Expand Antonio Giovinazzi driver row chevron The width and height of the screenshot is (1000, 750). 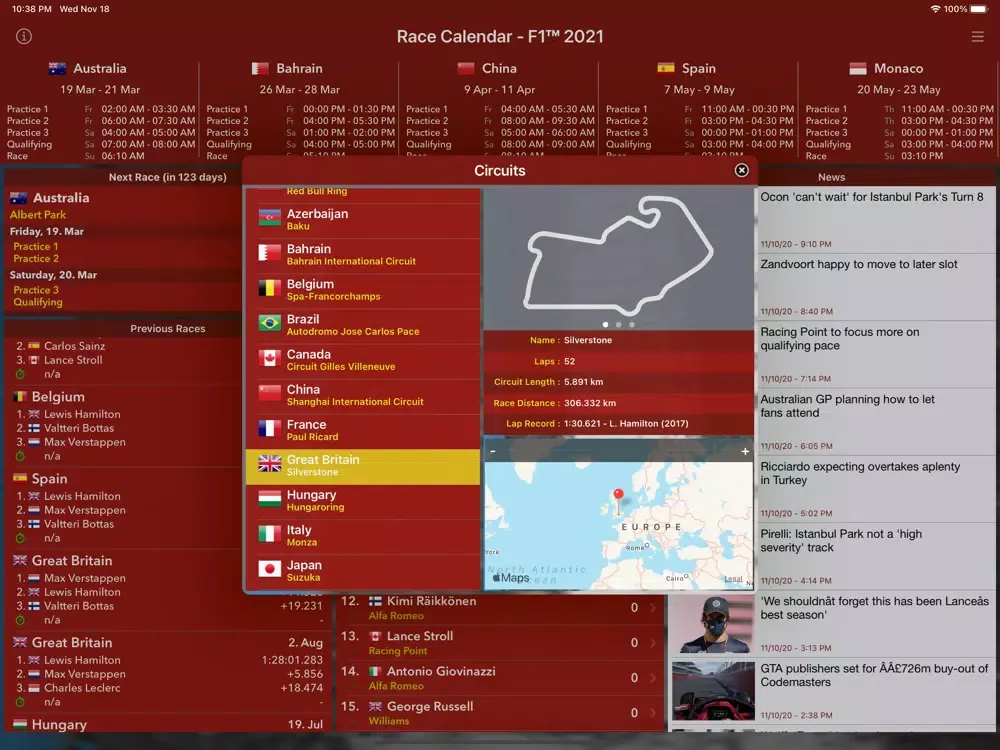click(x=652, y=678)
